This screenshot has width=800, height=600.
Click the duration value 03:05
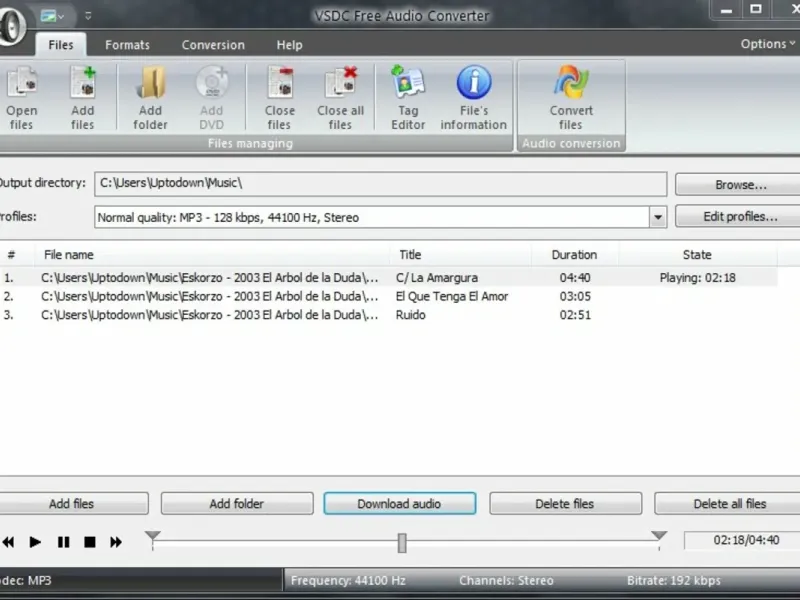click(x=575, y=296)
